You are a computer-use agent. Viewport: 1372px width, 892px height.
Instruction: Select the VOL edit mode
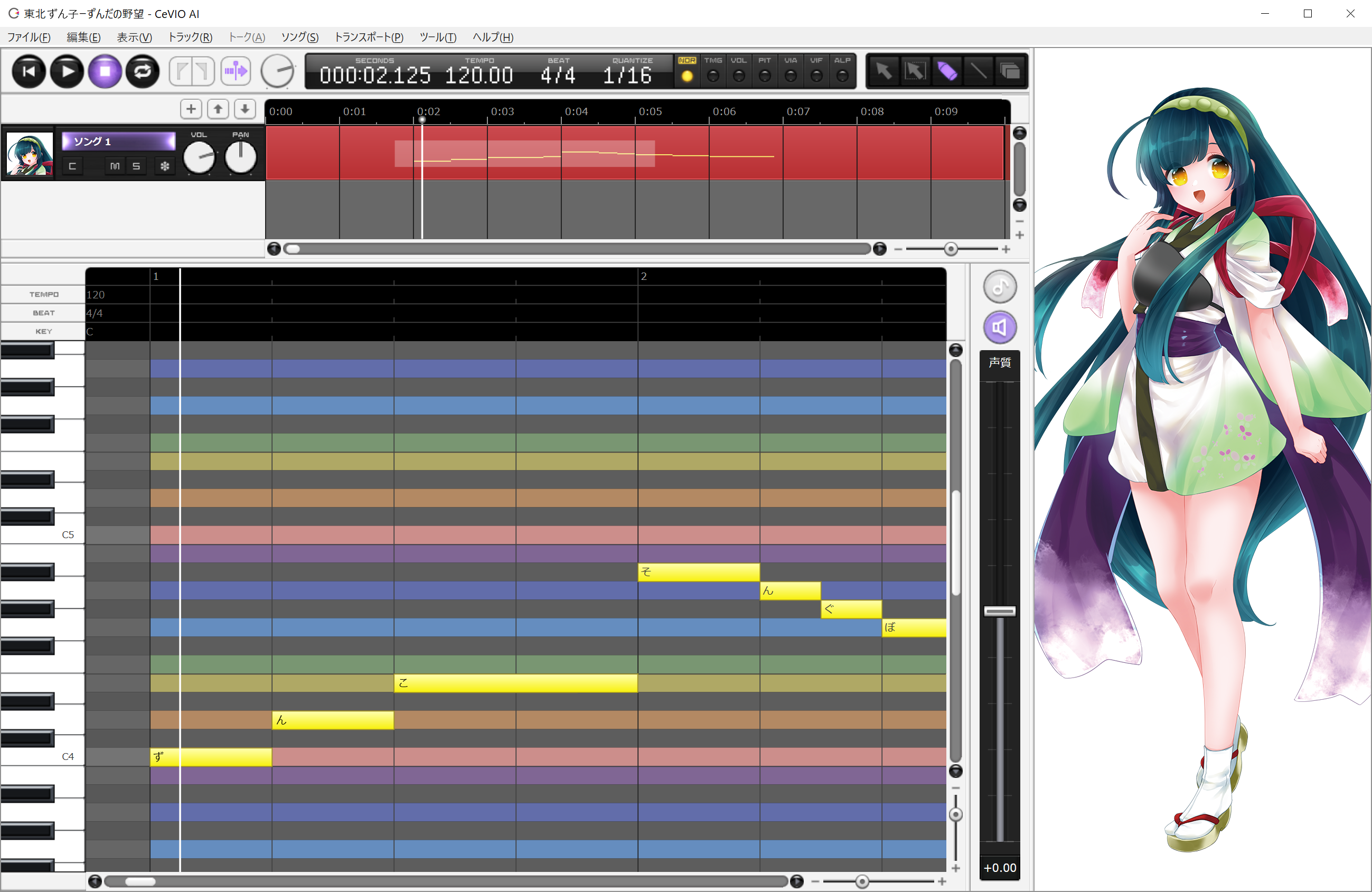[738, 70]
